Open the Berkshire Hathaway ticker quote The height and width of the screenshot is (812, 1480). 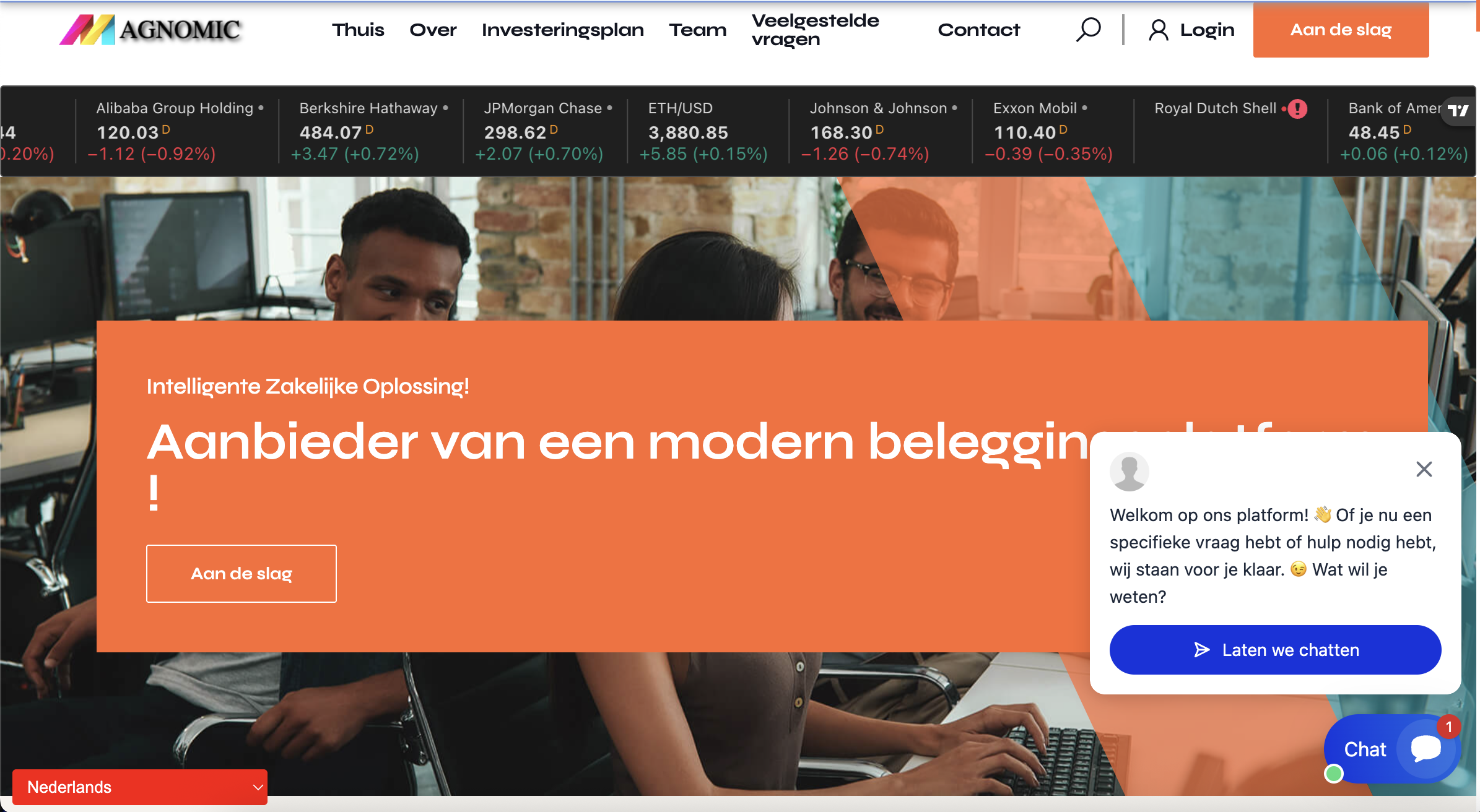point(370,131)
